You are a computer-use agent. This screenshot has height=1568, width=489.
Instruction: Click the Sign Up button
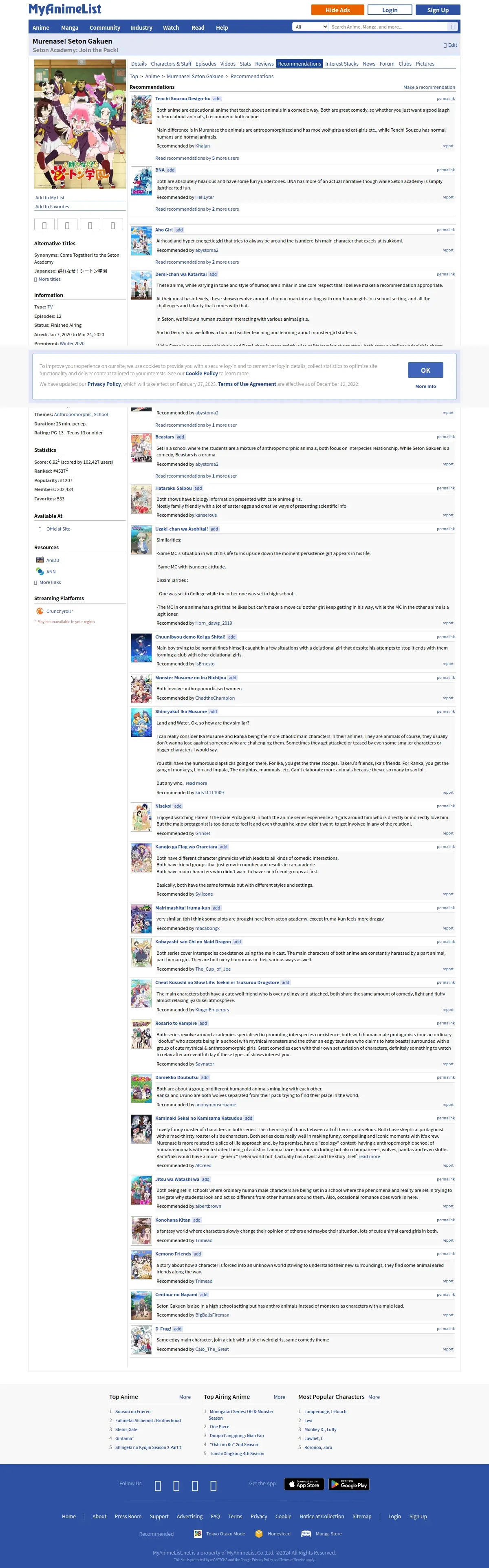[438, 10]
